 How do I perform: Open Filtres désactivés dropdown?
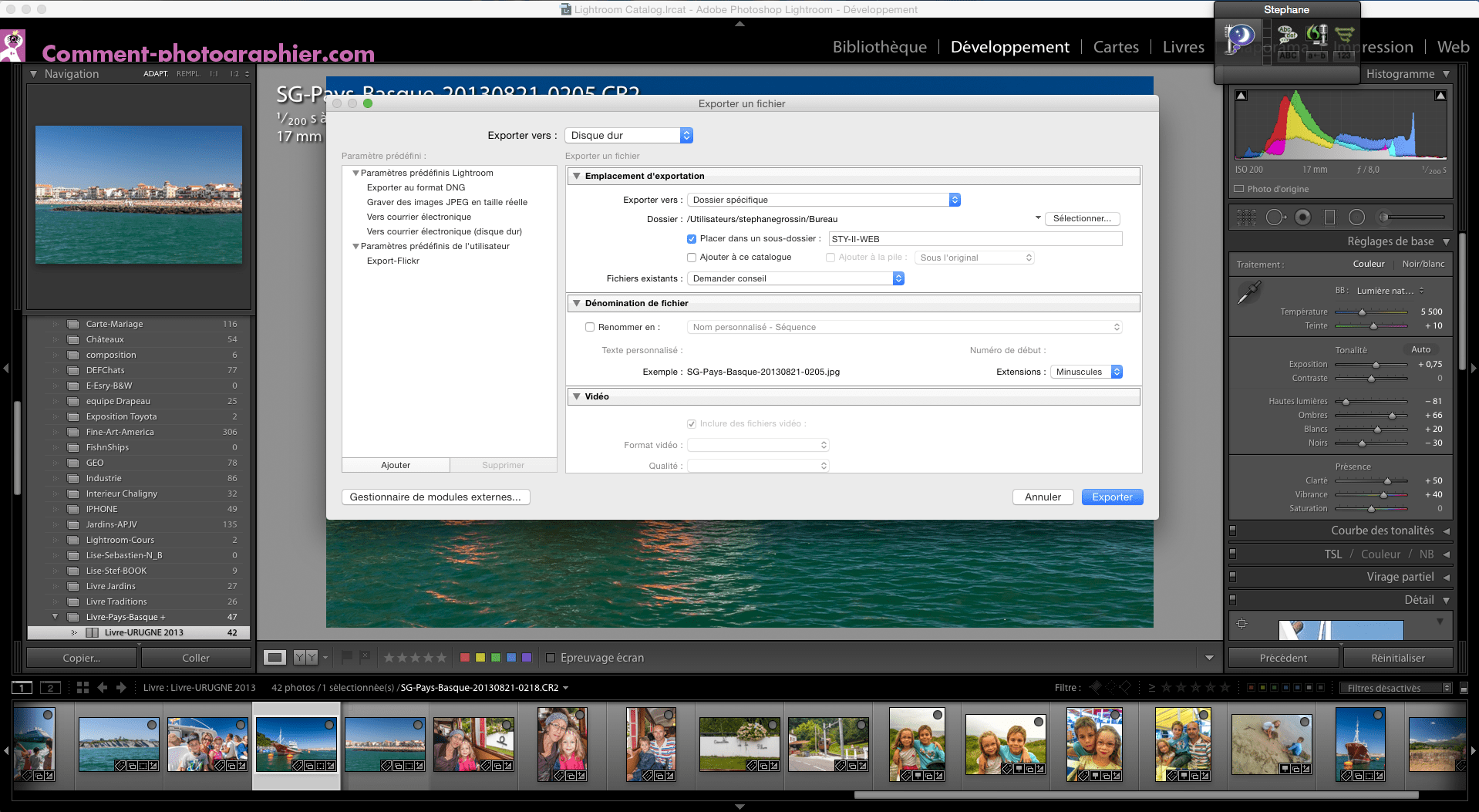(x=1396, y=688)
